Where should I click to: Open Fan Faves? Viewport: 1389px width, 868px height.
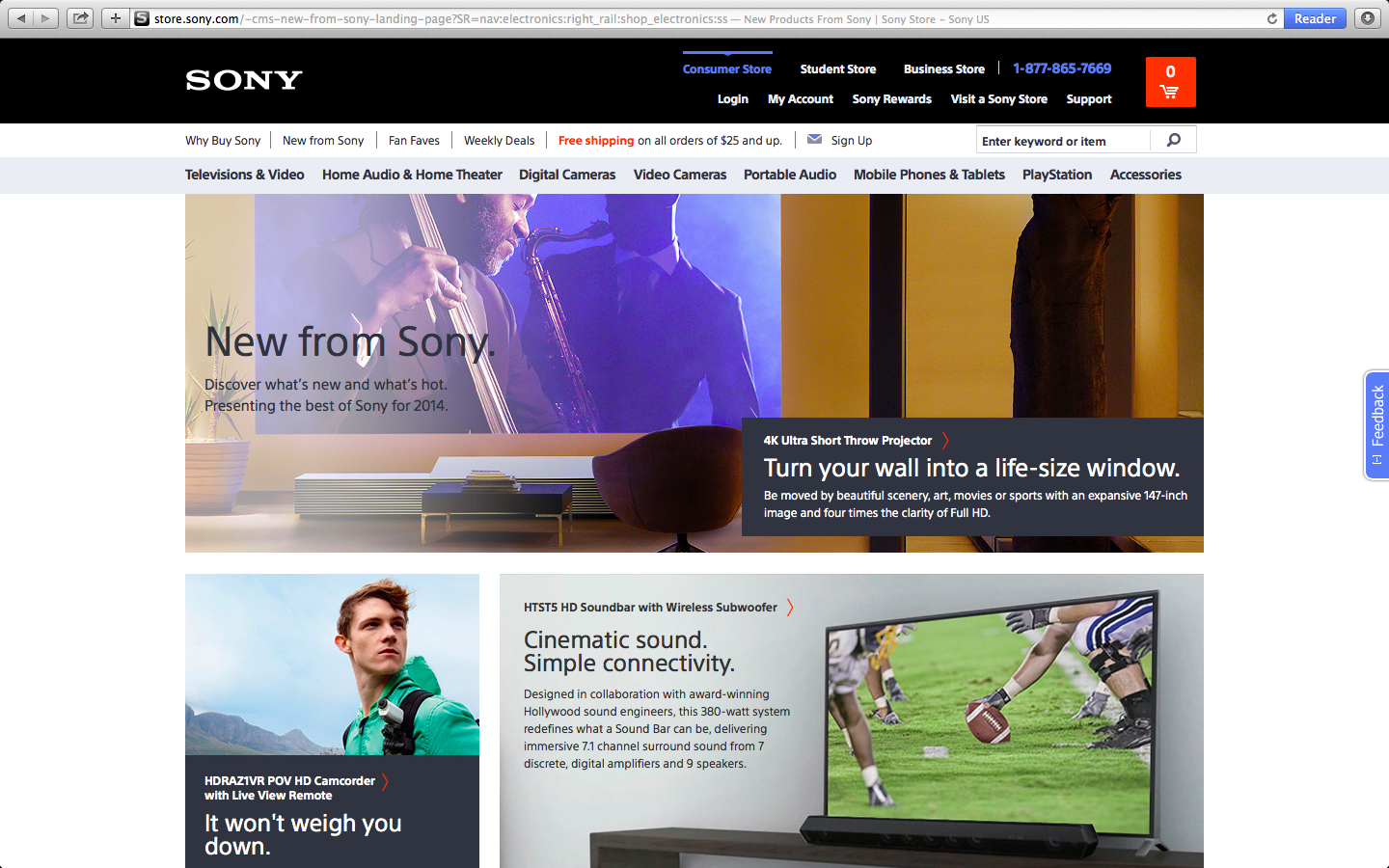coord(414,140)
